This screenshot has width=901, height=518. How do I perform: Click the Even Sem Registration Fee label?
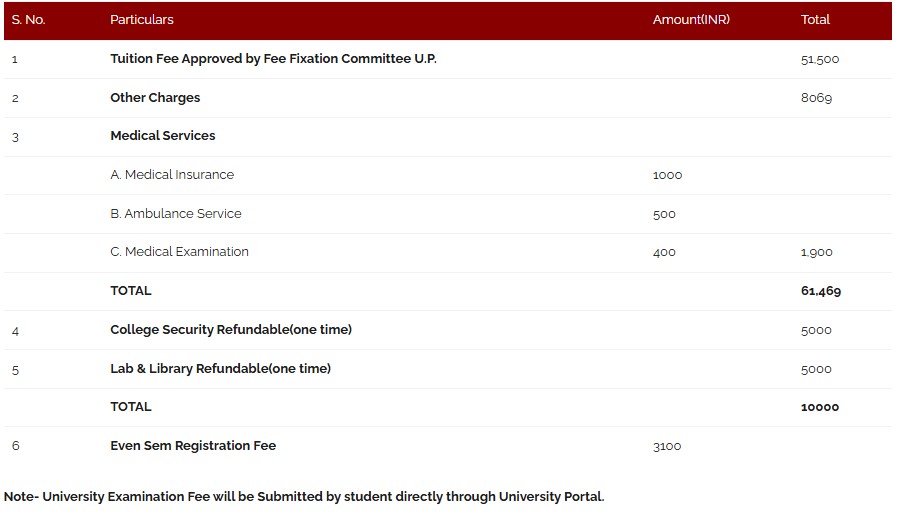click(x=193, y=446)
